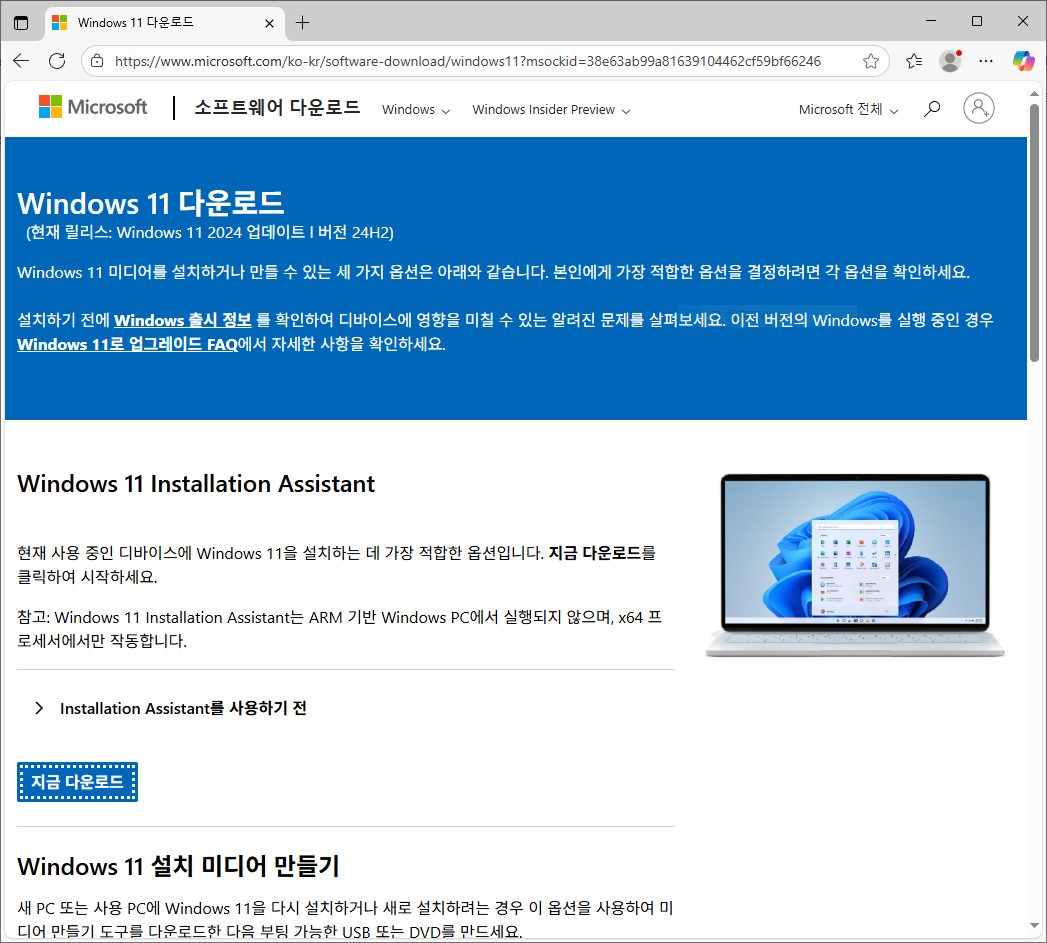Add this page to favorites star icon
1047x943 pixels.
(871, 61)
